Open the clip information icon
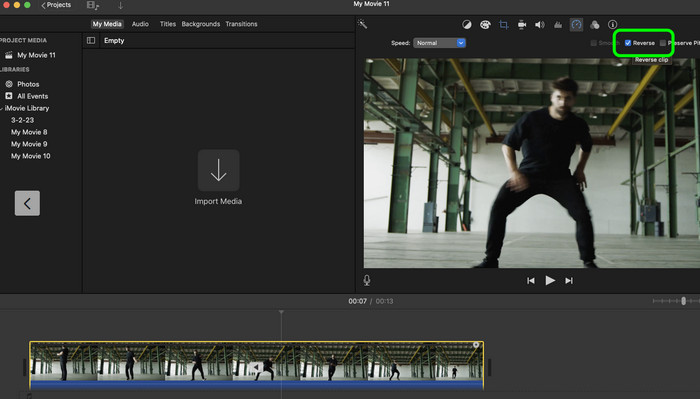The image size is (700, 399). [612, 25]
